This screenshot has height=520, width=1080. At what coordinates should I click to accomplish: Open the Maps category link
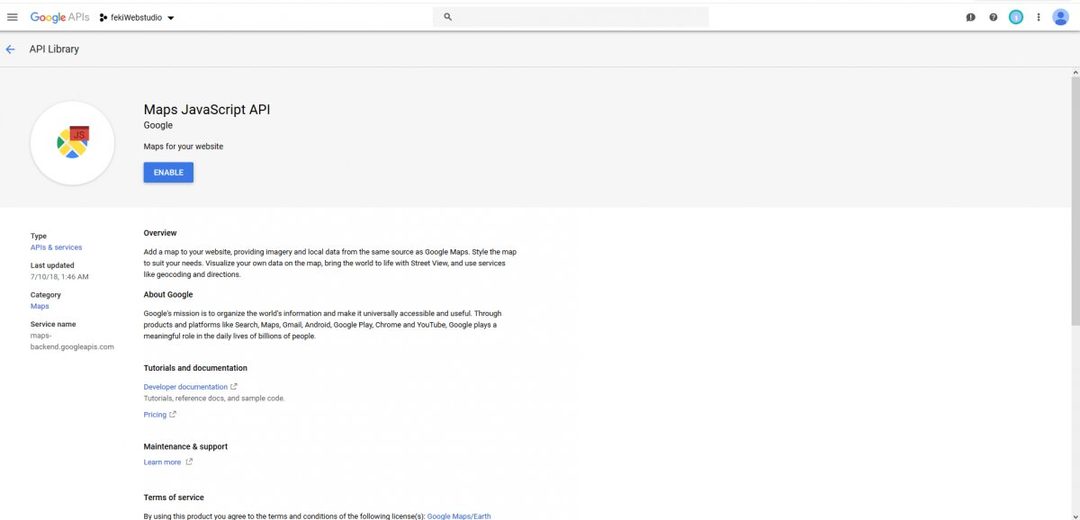click(x=39, y=306)
